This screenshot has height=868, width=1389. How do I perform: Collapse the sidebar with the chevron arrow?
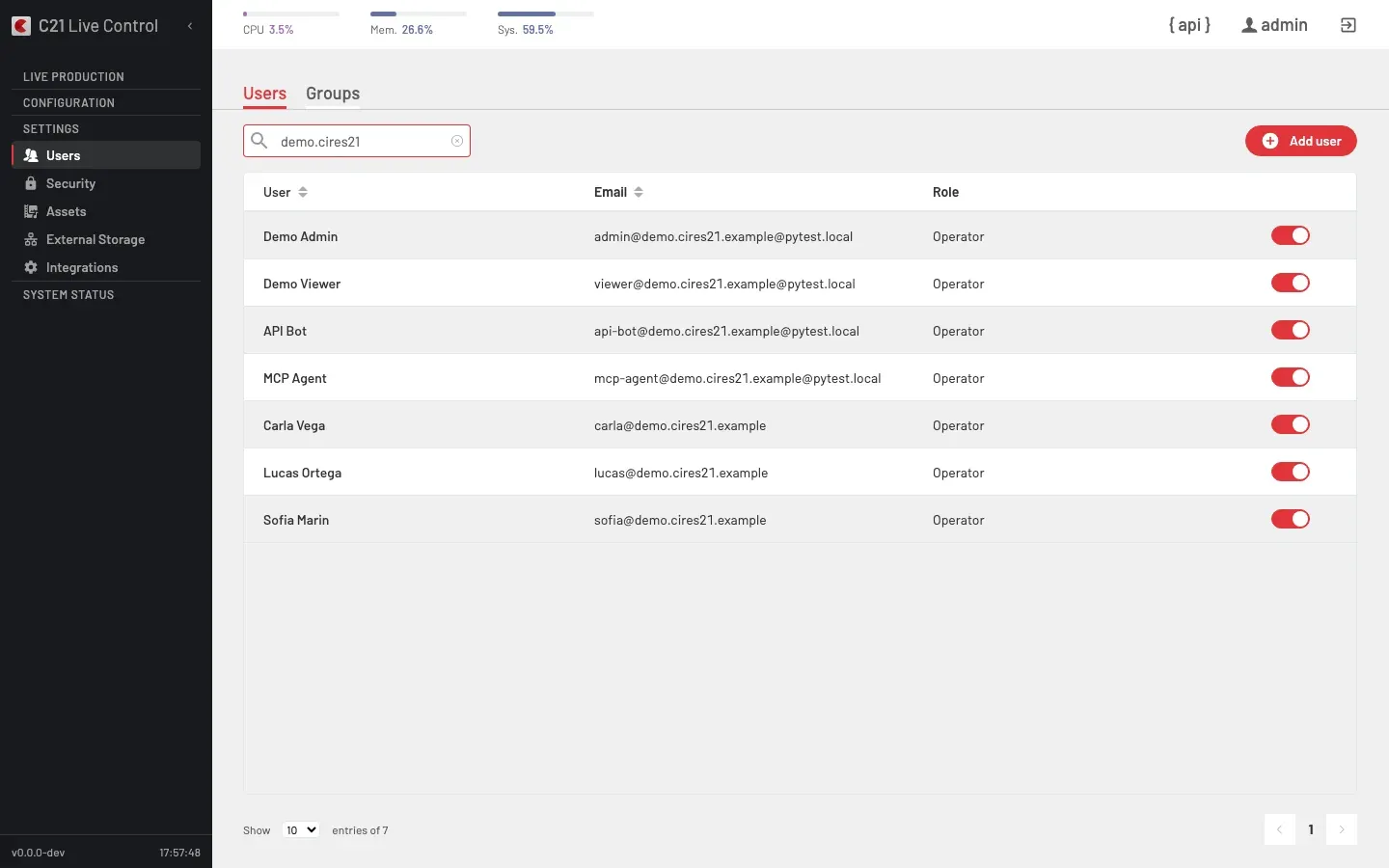(x=190, y=26)
